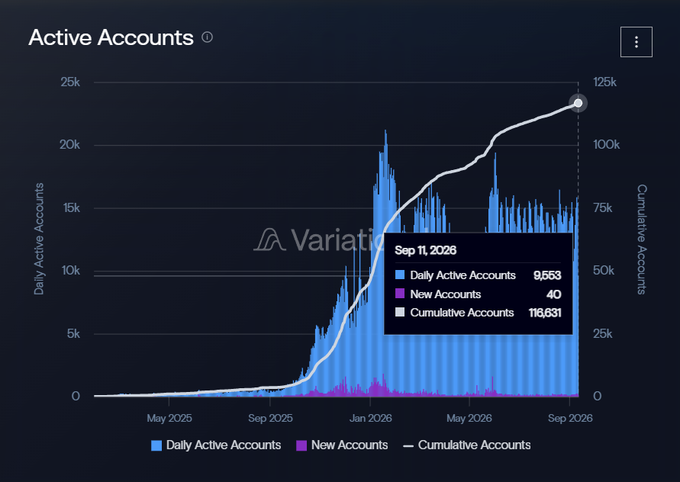
Task: Click the 25k right axis label
Action: [602, 334]
